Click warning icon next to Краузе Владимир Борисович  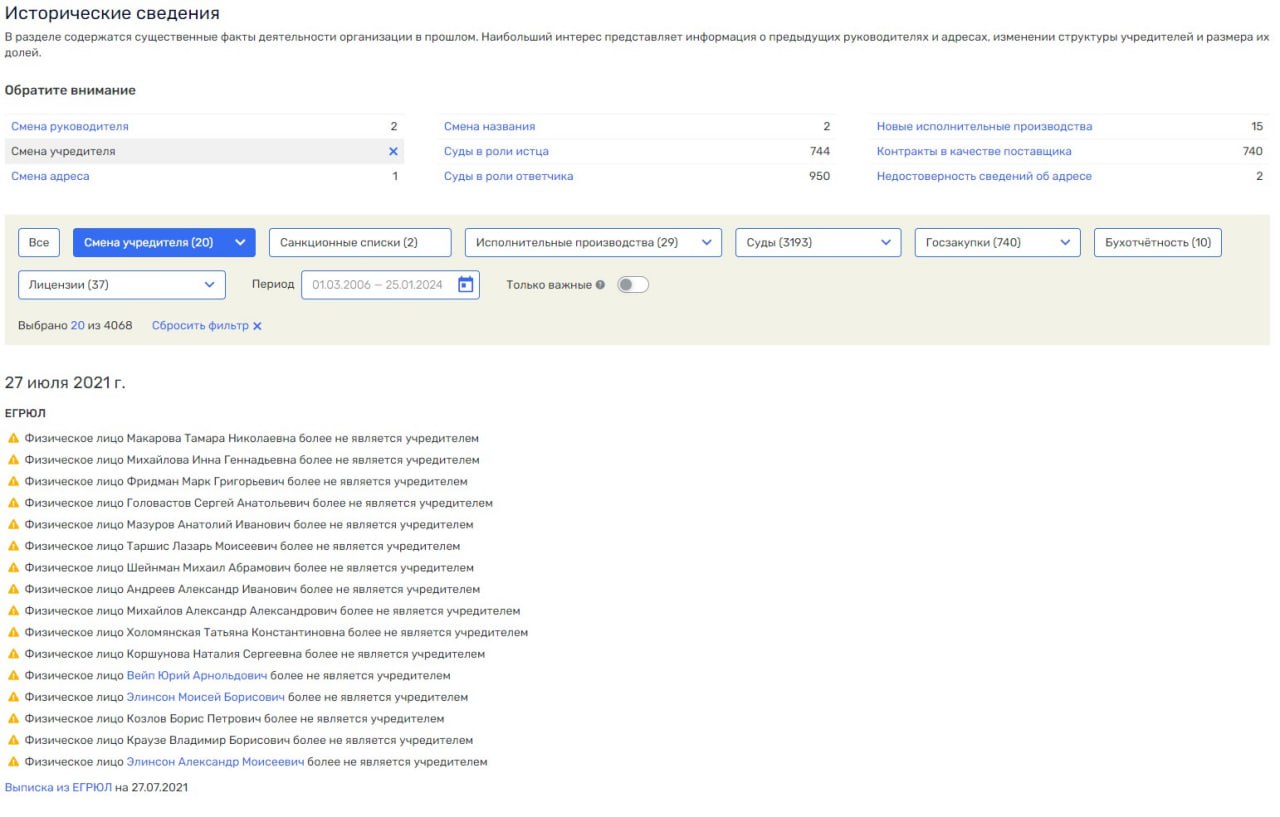13,741
